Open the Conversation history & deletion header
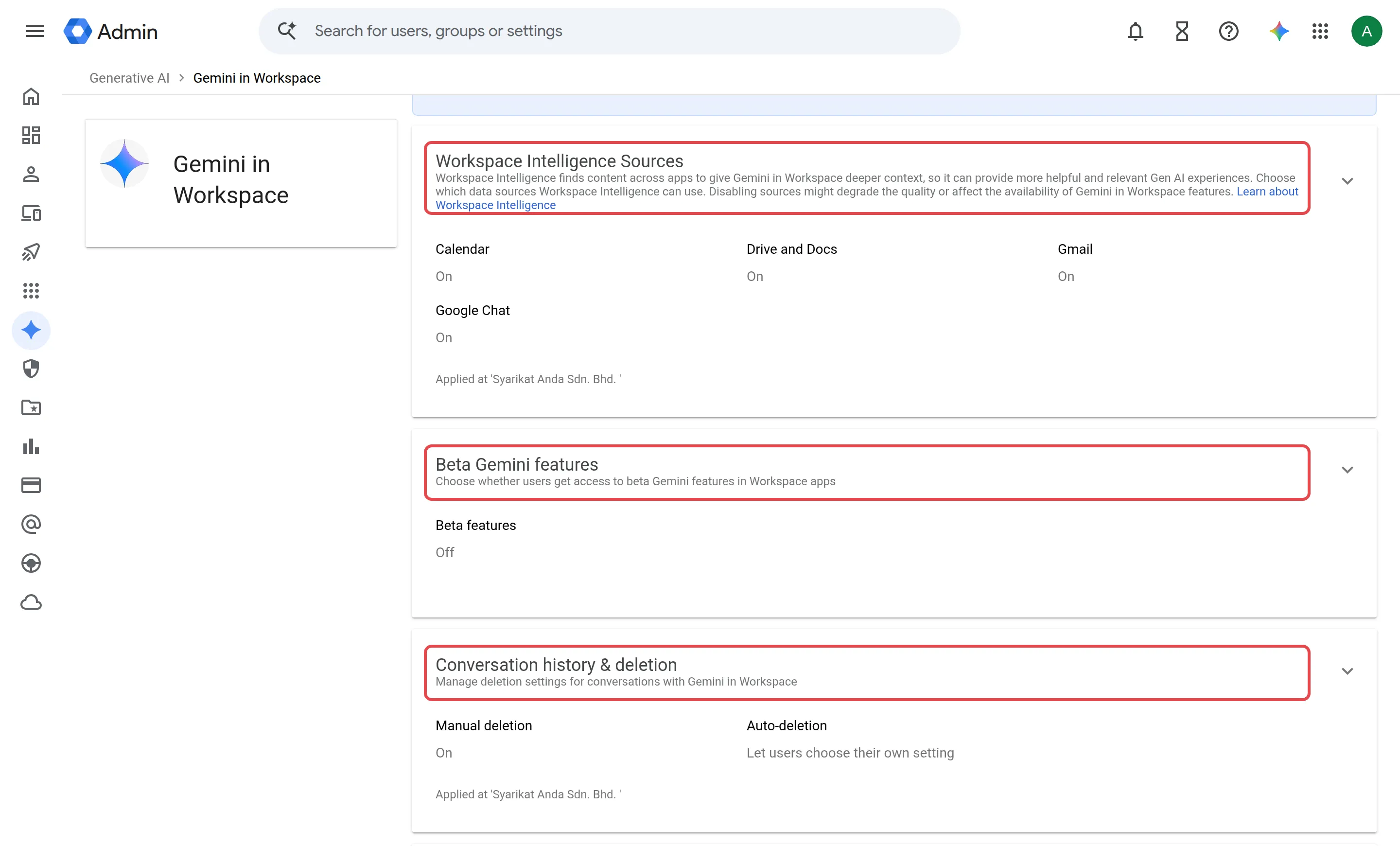 [867, 673]
